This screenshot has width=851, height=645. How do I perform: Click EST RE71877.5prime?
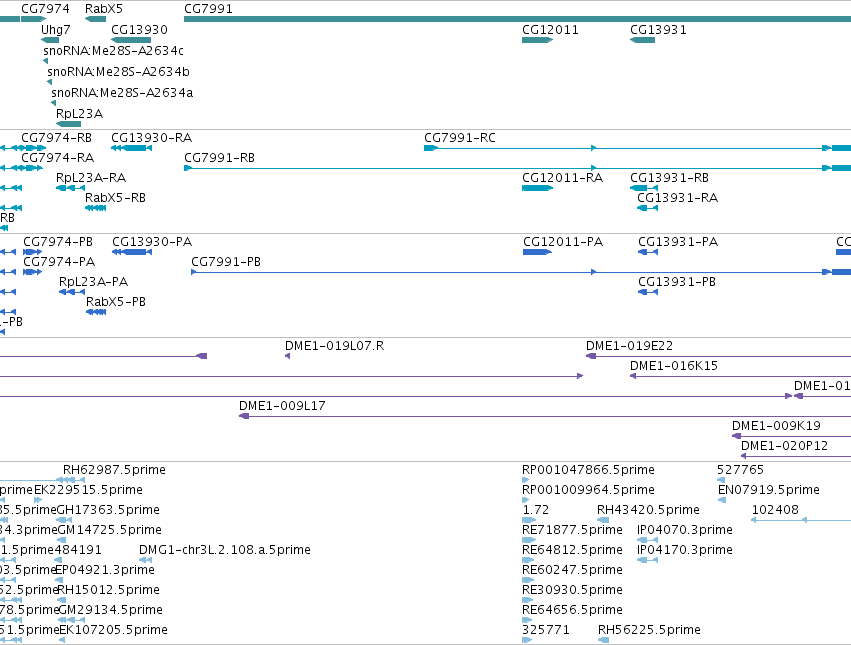tap(572, 530)
